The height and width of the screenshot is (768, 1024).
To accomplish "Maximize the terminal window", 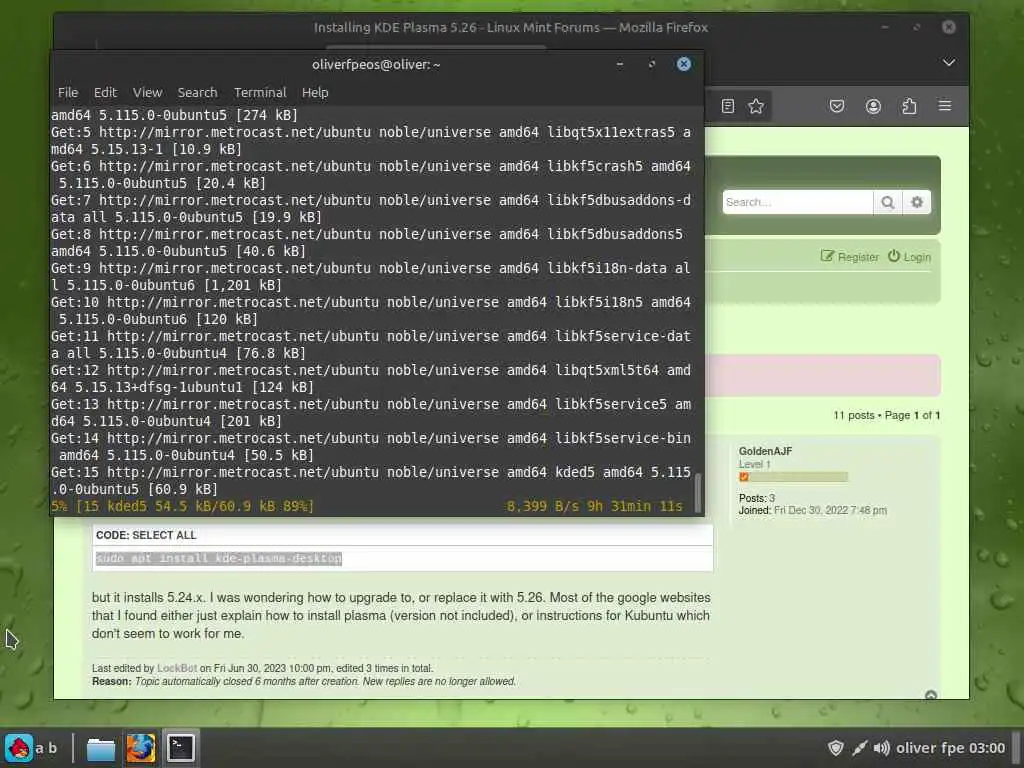I will [x=652, y=64].
